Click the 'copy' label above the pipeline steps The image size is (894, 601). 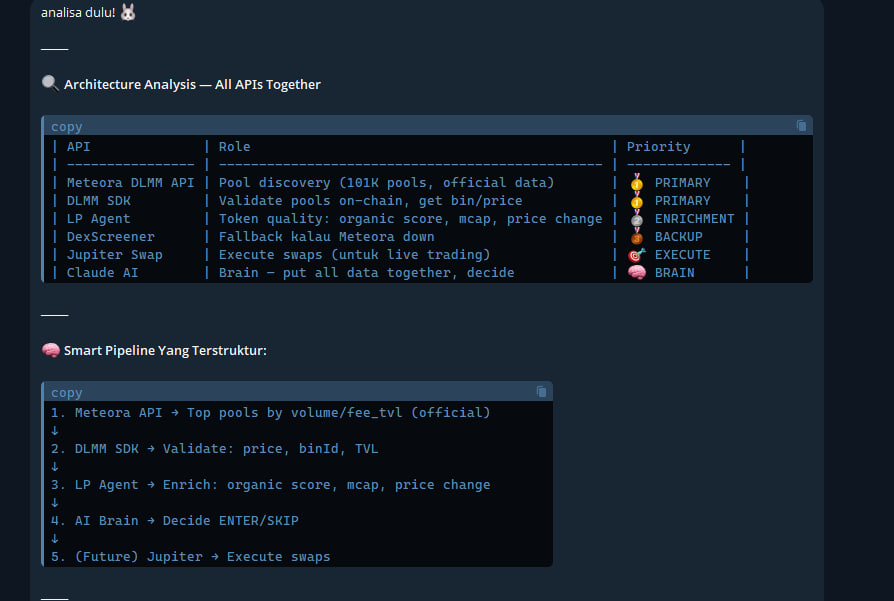tap(67, 393)
